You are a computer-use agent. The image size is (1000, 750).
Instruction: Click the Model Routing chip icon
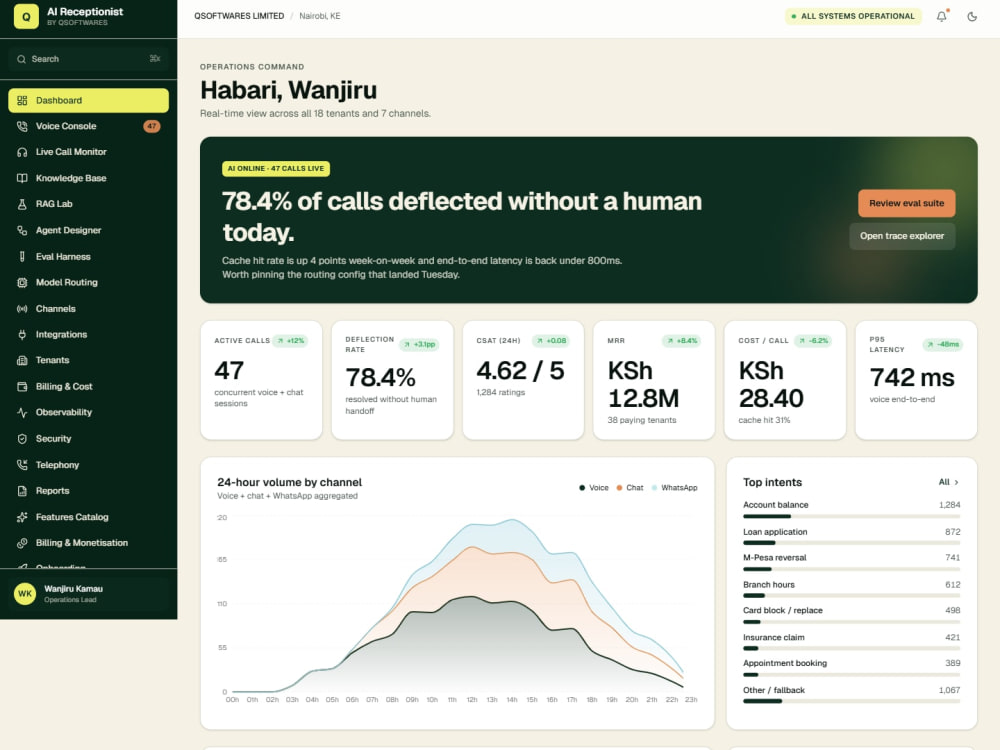pos(22,283)
